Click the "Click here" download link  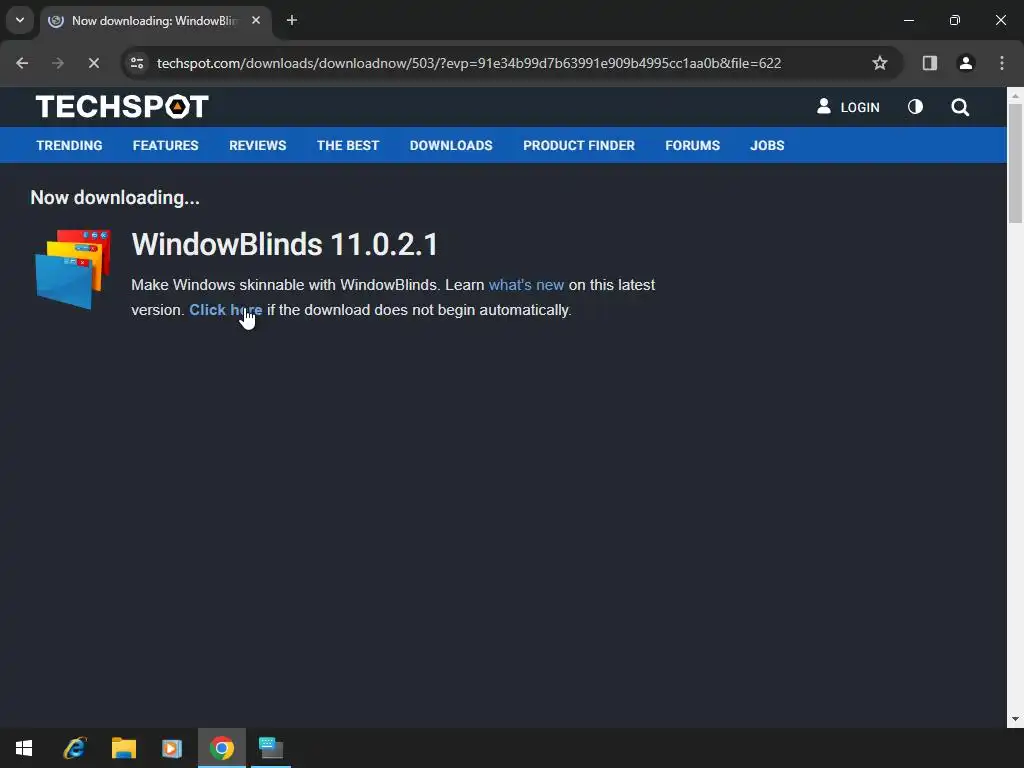pyautogui.click(x=225, y=310)
